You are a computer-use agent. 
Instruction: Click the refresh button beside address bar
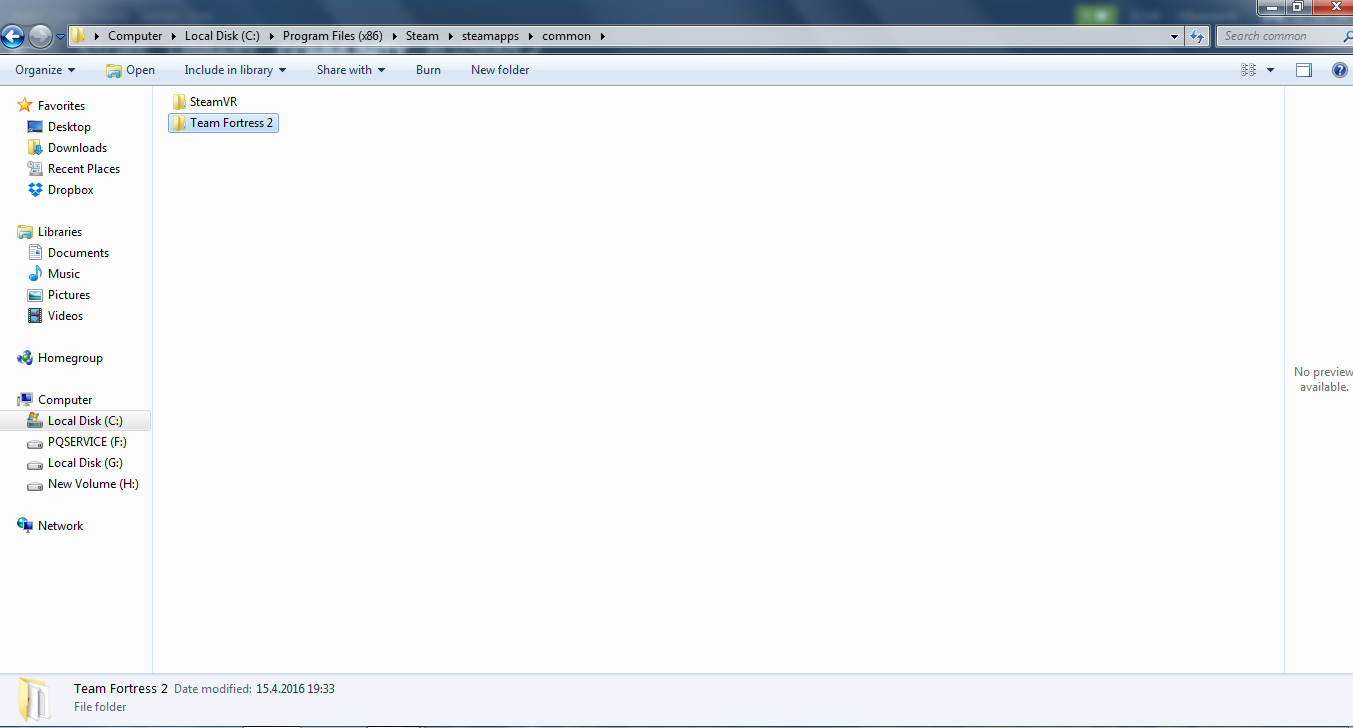click(1198, 36)
